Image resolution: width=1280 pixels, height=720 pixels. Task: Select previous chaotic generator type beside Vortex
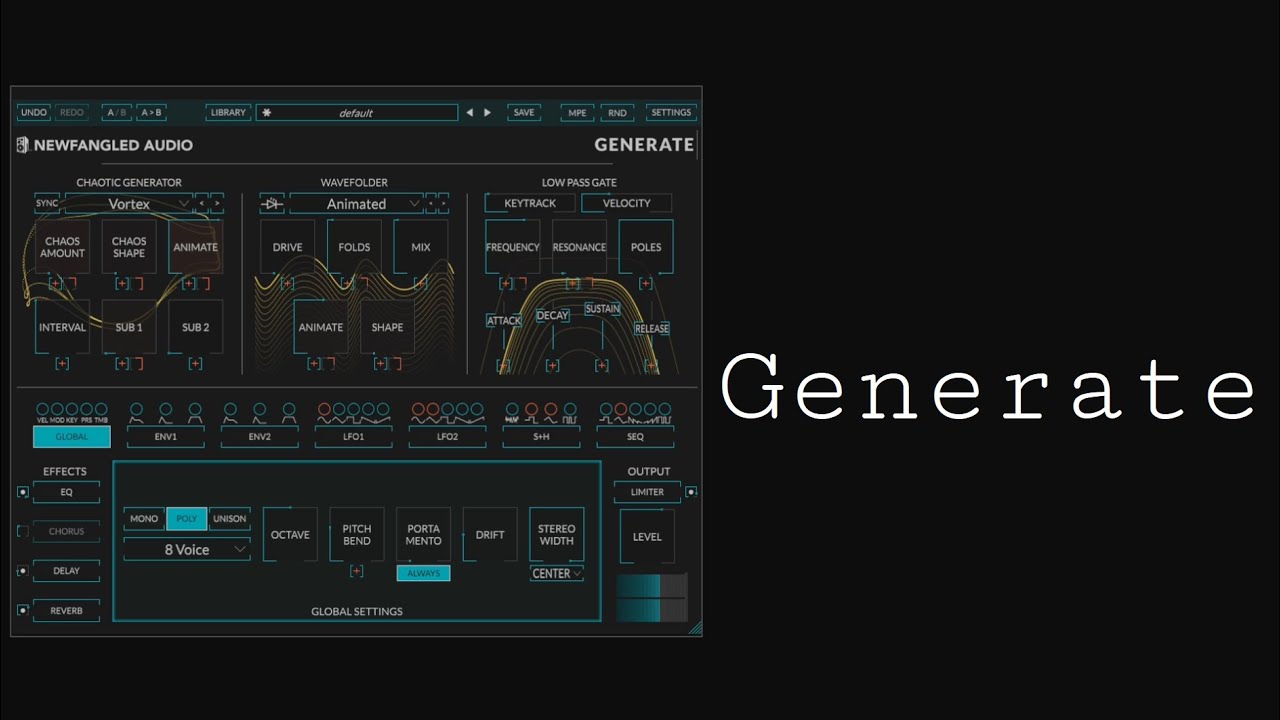point(201,204)
